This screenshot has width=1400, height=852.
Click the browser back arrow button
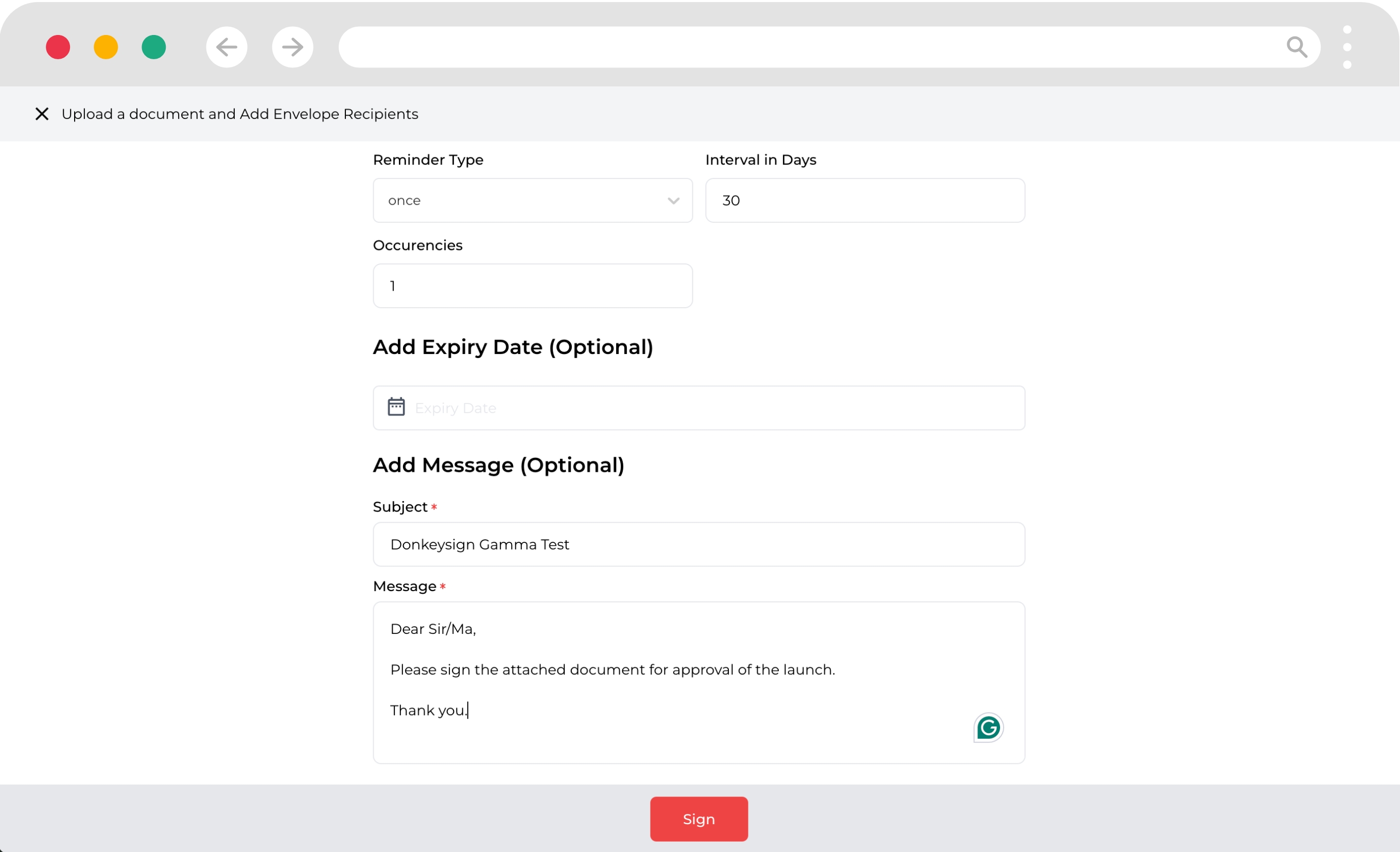tap(226, 47)
